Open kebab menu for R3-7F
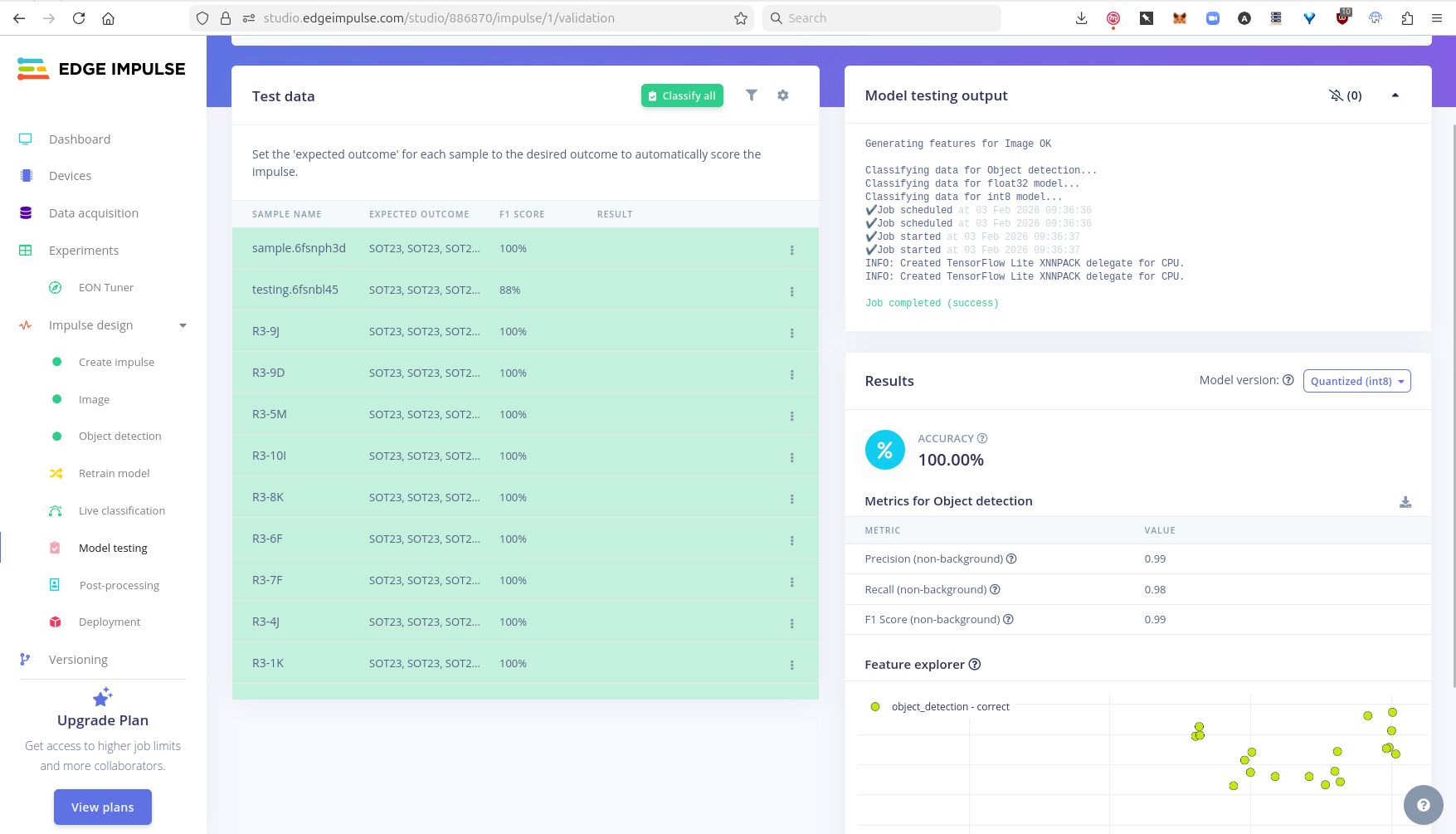This screenshot has width=1456, height=834. click(x=792, y=582)
